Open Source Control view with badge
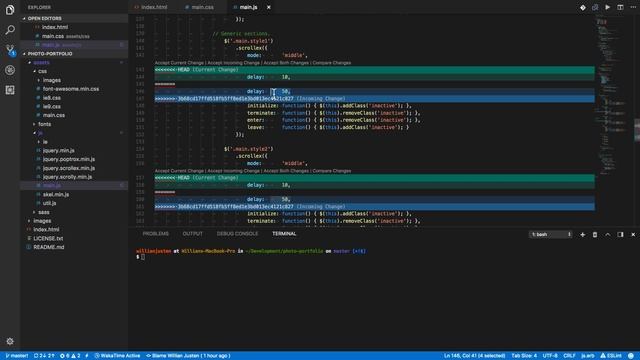 tap(10, 50)
